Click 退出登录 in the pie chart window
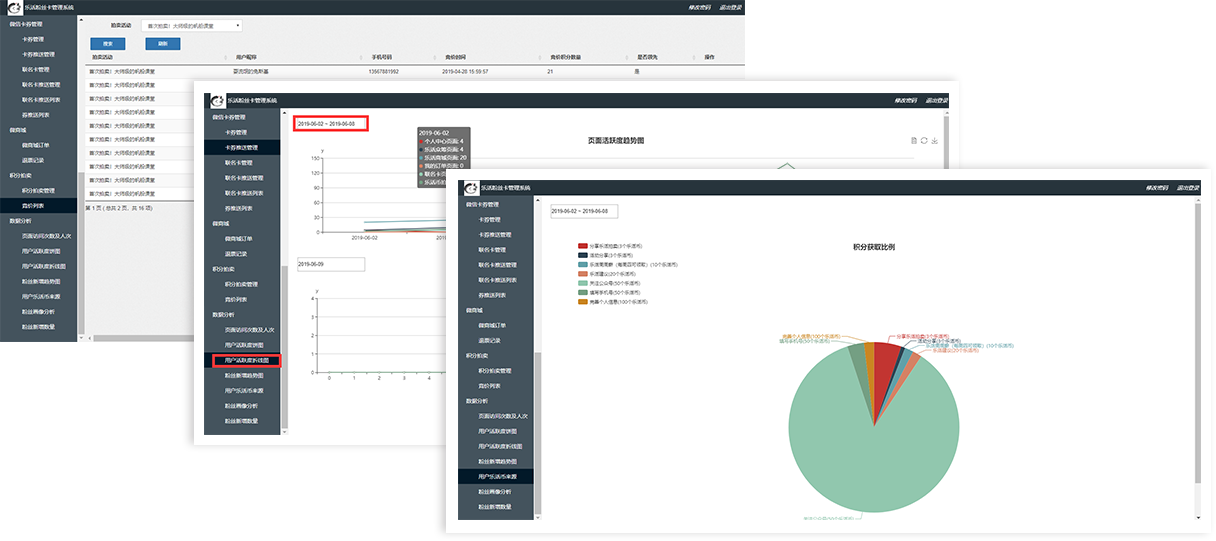The height and width of the screenshot is (541, 1216). point(1188,188)
